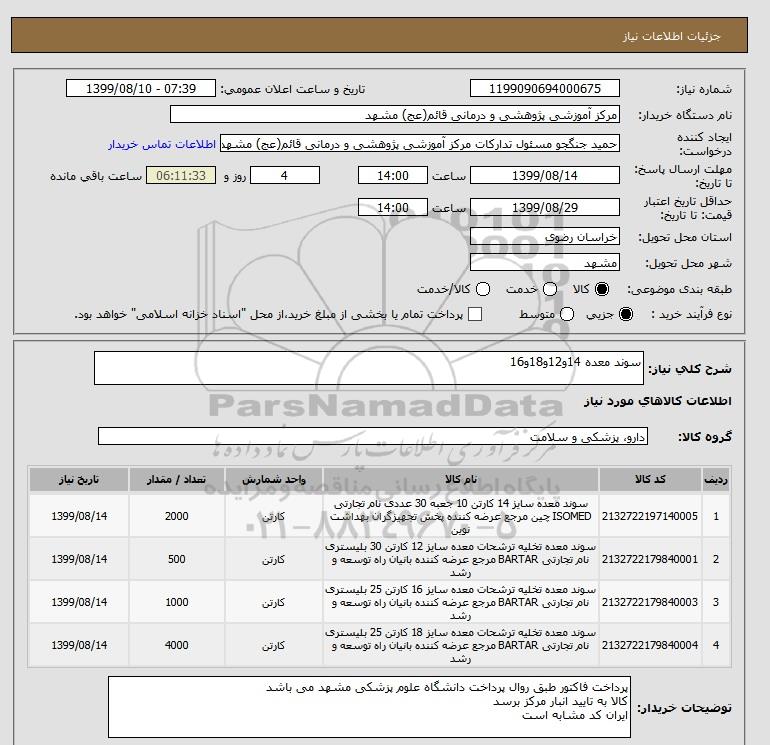Click the کد کالا column header
Screen dimensions: 770x745
click(x=650, y=480)
